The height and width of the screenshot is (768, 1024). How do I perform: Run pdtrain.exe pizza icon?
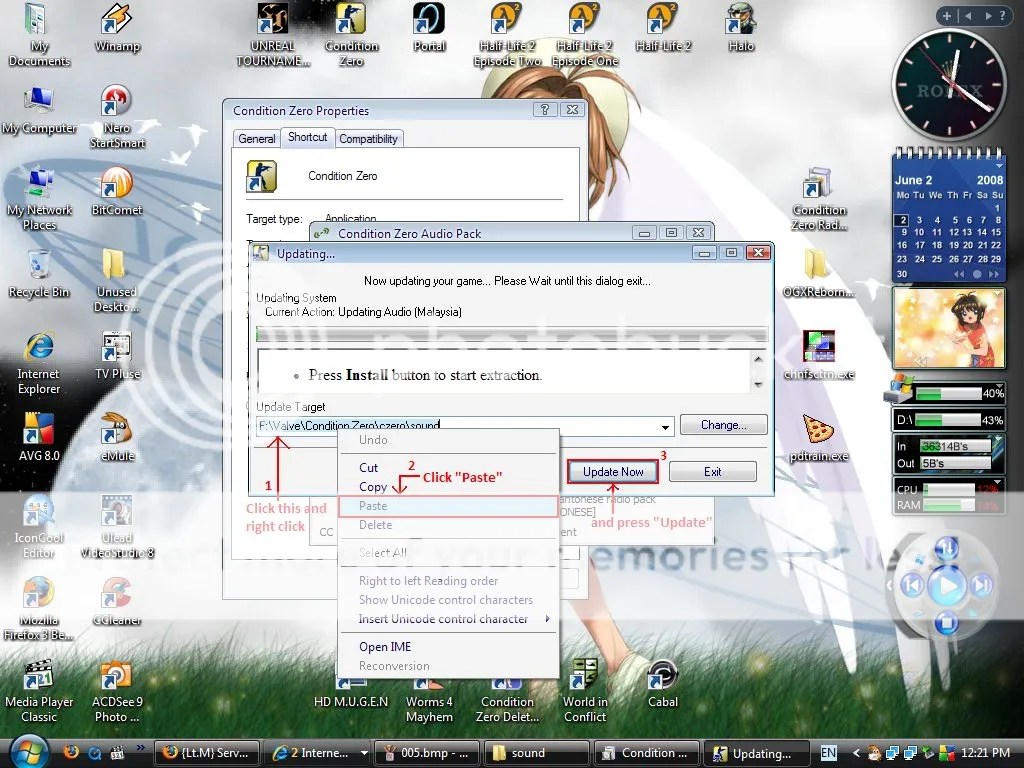[819, 438]
